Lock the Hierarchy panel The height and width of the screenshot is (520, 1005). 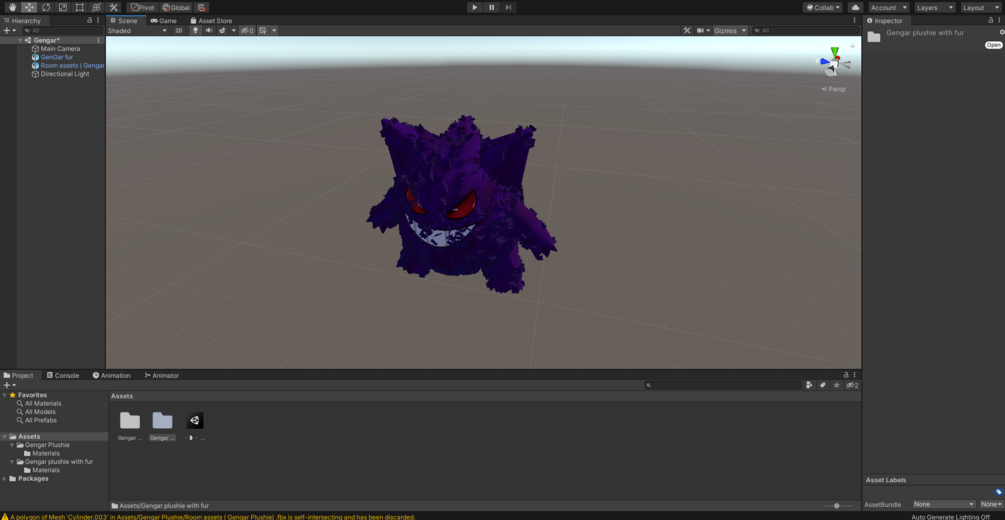click(x=89, y=21)
